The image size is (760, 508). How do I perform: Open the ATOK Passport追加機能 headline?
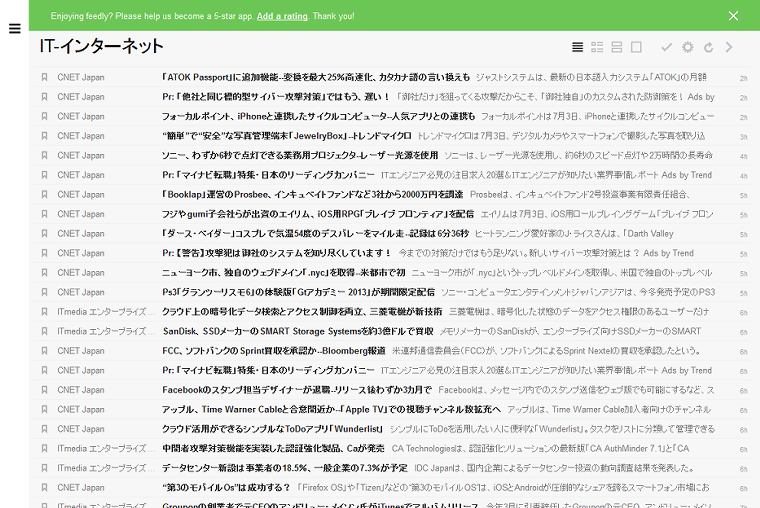pos(316,77)
